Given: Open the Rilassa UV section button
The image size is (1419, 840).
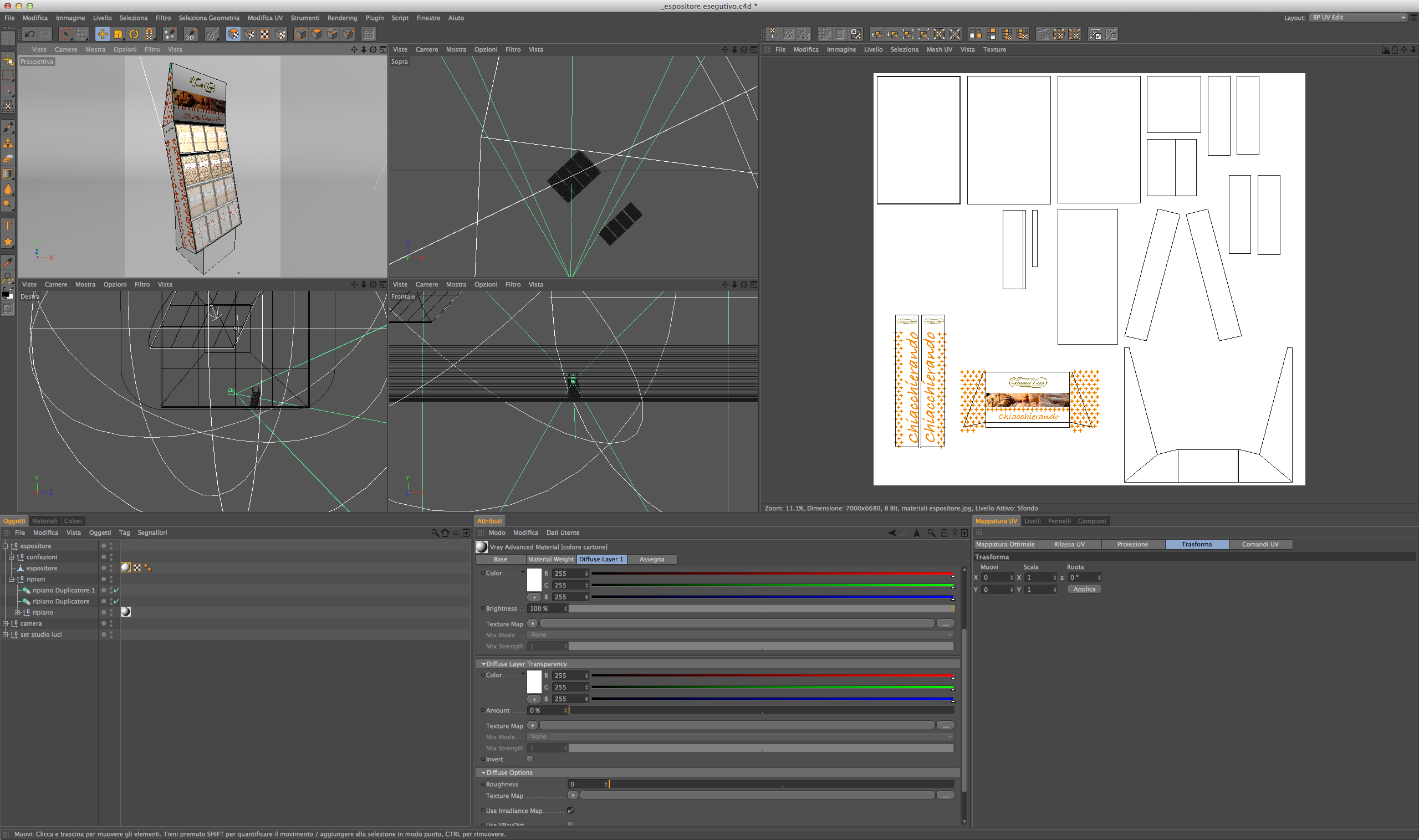Looking at the screenshot, I should point(1069,544).
